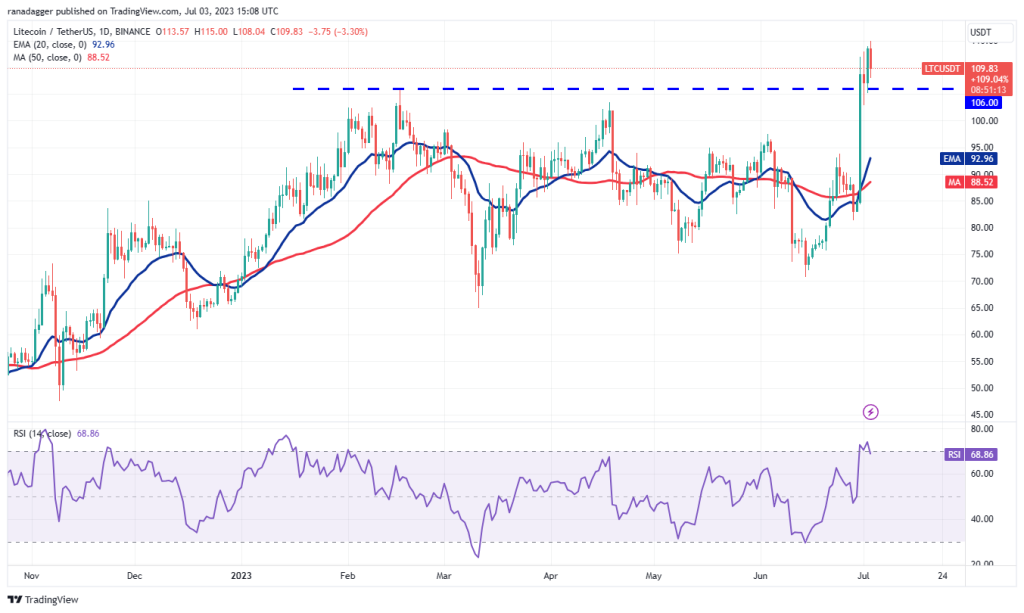Click the ranadagger TradingView.com attribution link
Screen dimensions: 1024x613
(100, 11)
